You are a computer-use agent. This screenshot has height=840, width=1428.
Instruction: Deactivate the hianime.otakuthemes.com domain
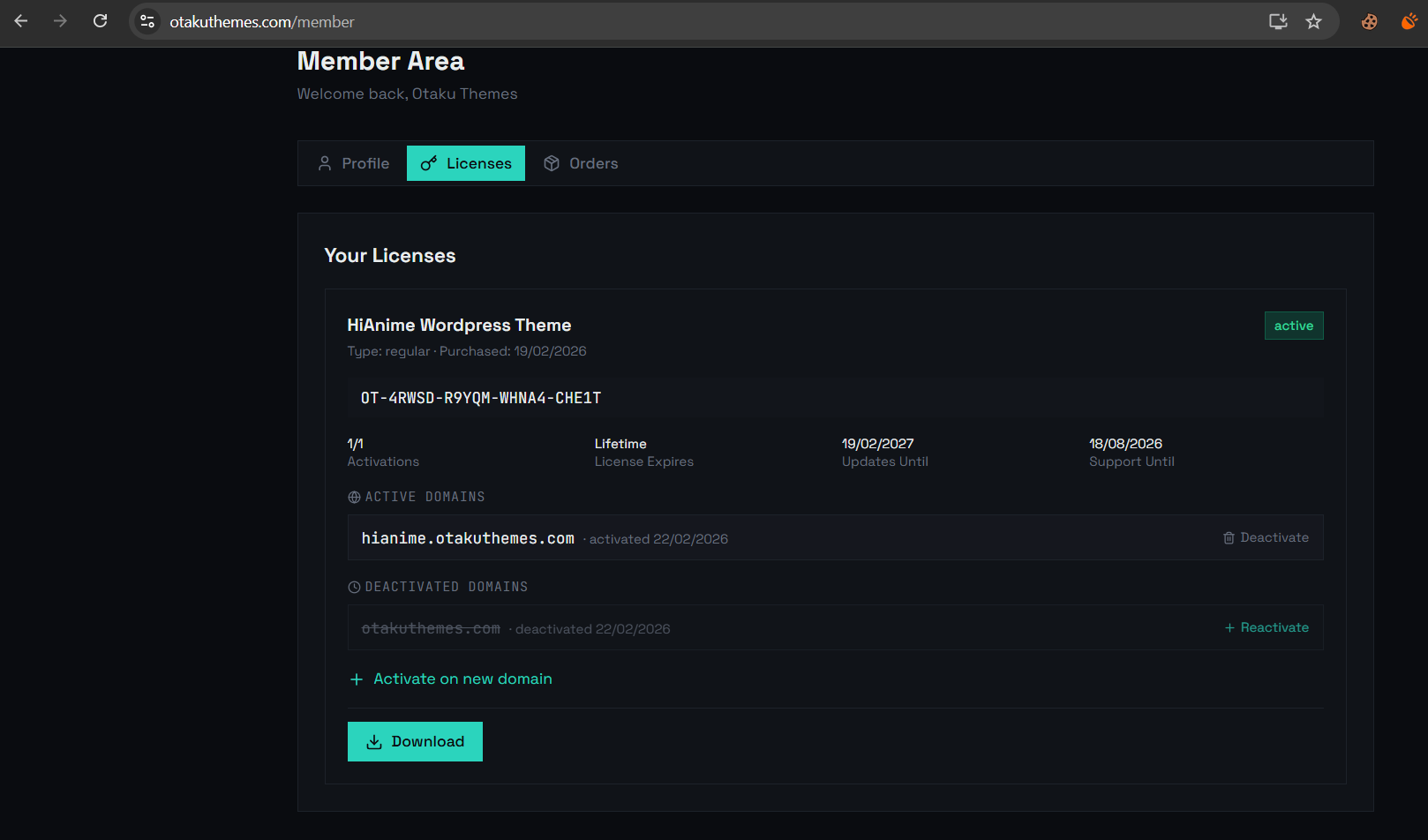click(1266, 537)
